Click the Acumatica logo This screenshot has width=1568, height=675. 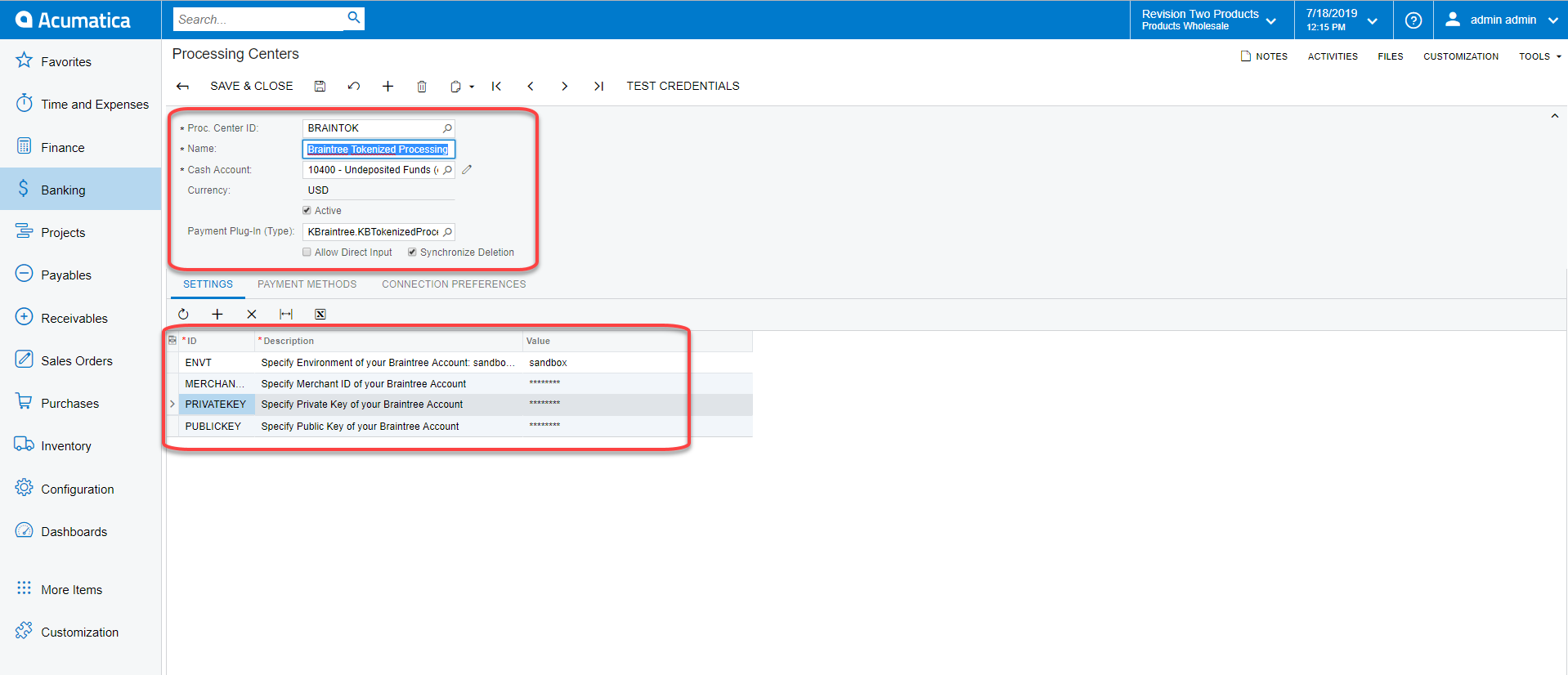(x=74, y=20)
